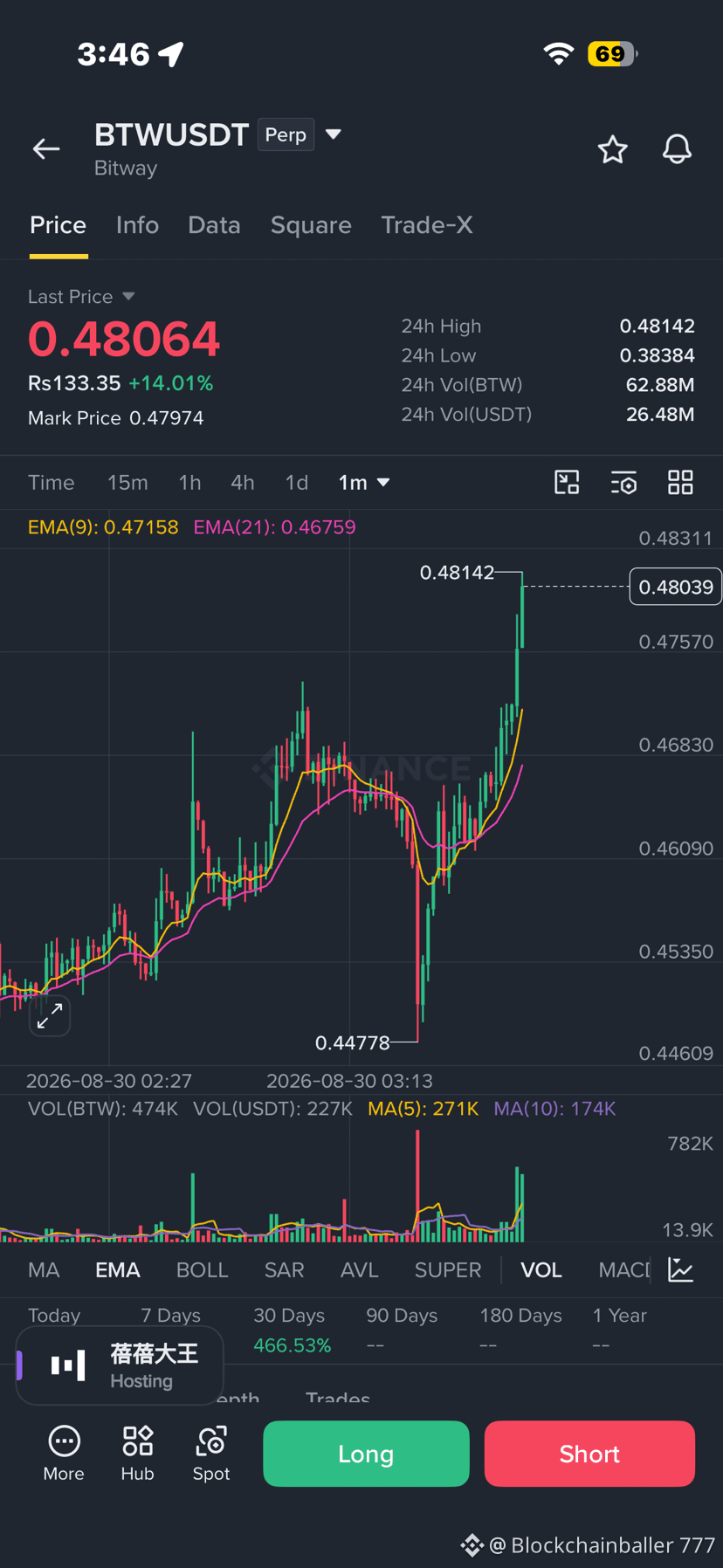Tap the 0.48039 current price tag
The width and height of the screenshot is (723, 1568).
[676, 587]
